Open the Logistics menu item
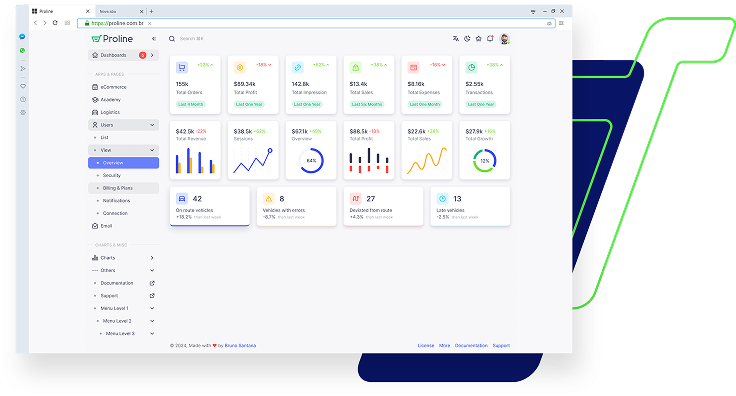 tap(123, 113)
